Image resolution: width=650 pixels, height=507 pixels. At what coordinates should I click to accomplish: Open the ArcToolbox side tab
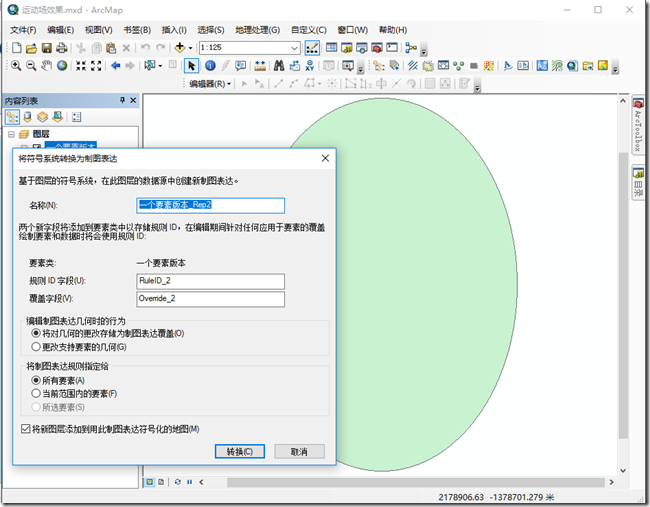click(x=638, y=126)
